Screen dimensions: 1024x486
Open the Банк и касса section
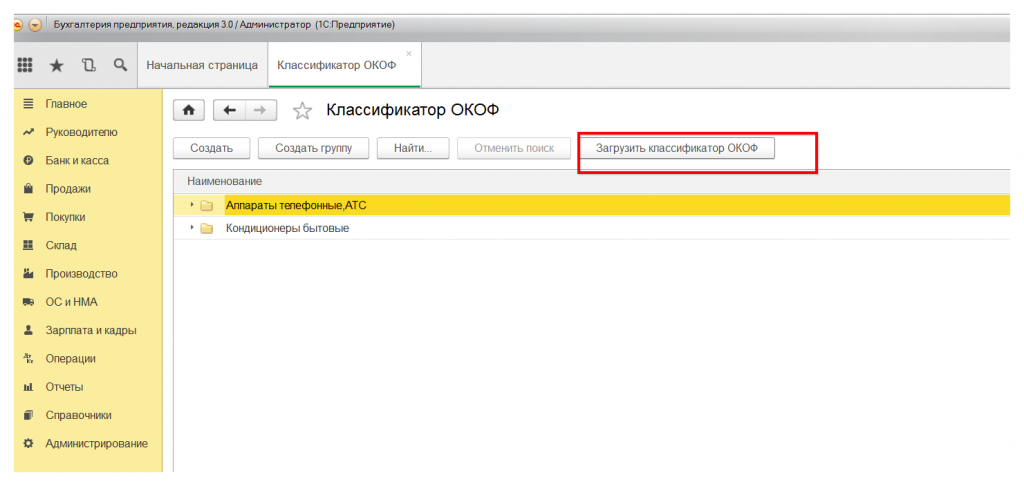[77, 160]
